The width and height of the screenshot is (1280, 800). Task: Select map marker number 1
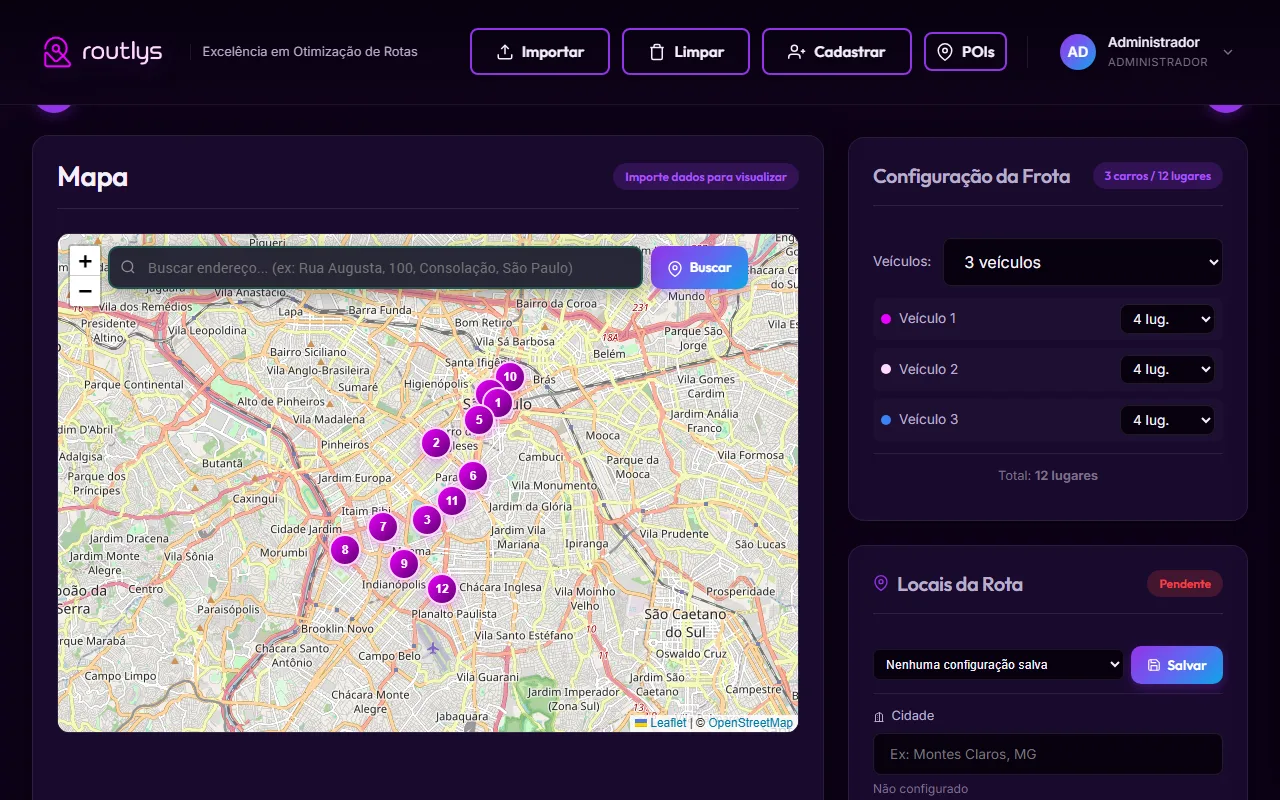[498, 403]
